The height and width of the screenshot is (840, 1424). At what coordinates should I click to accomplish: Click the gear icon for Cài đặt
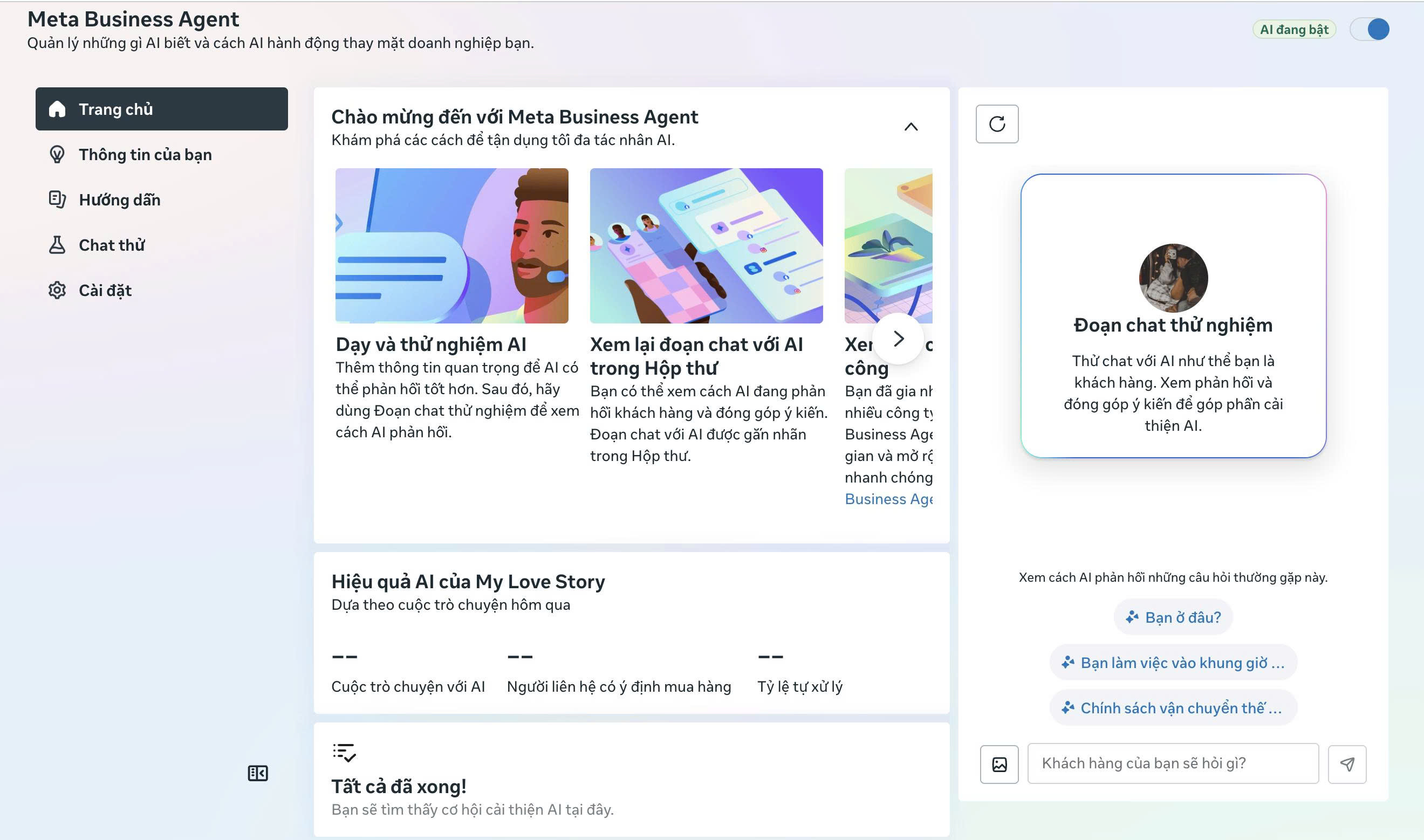click(x=57, y=291)
